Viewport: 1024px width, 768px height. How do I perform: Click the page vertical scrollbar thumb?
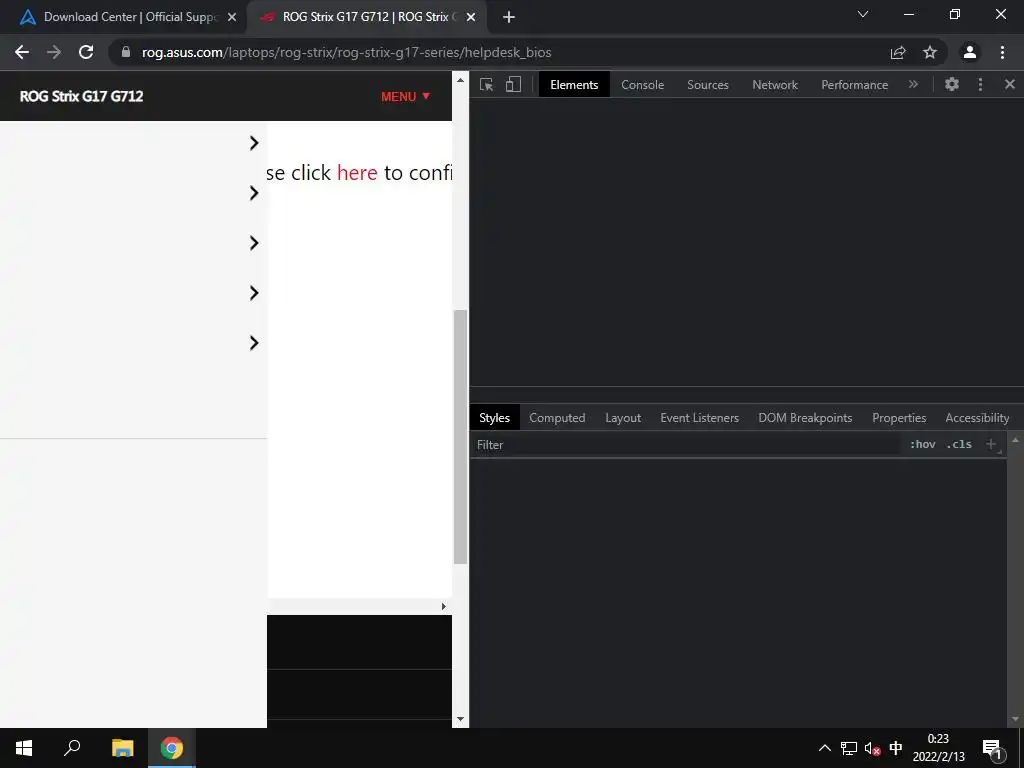point(460,436)
